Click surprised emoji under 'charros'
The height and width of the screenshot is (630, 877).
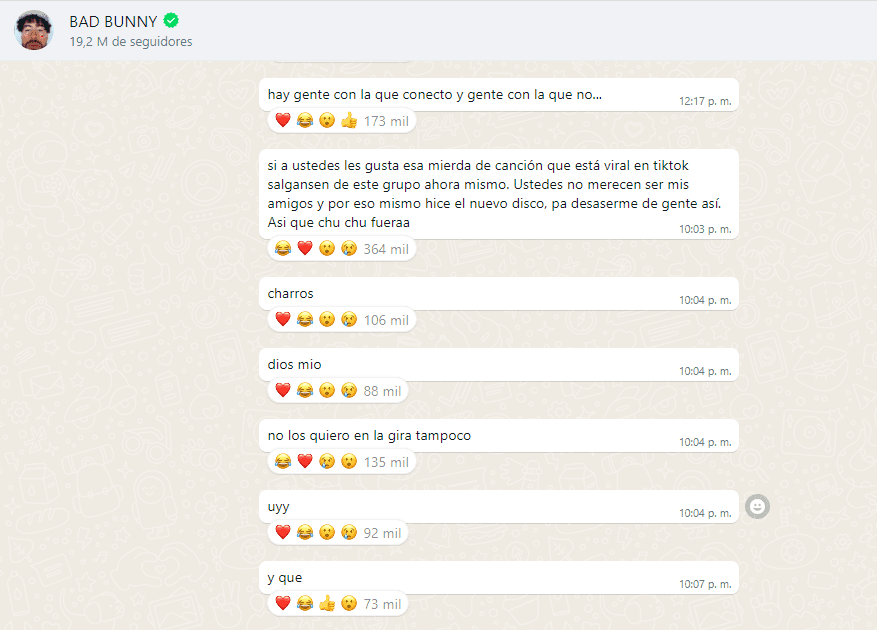point(327,319)
